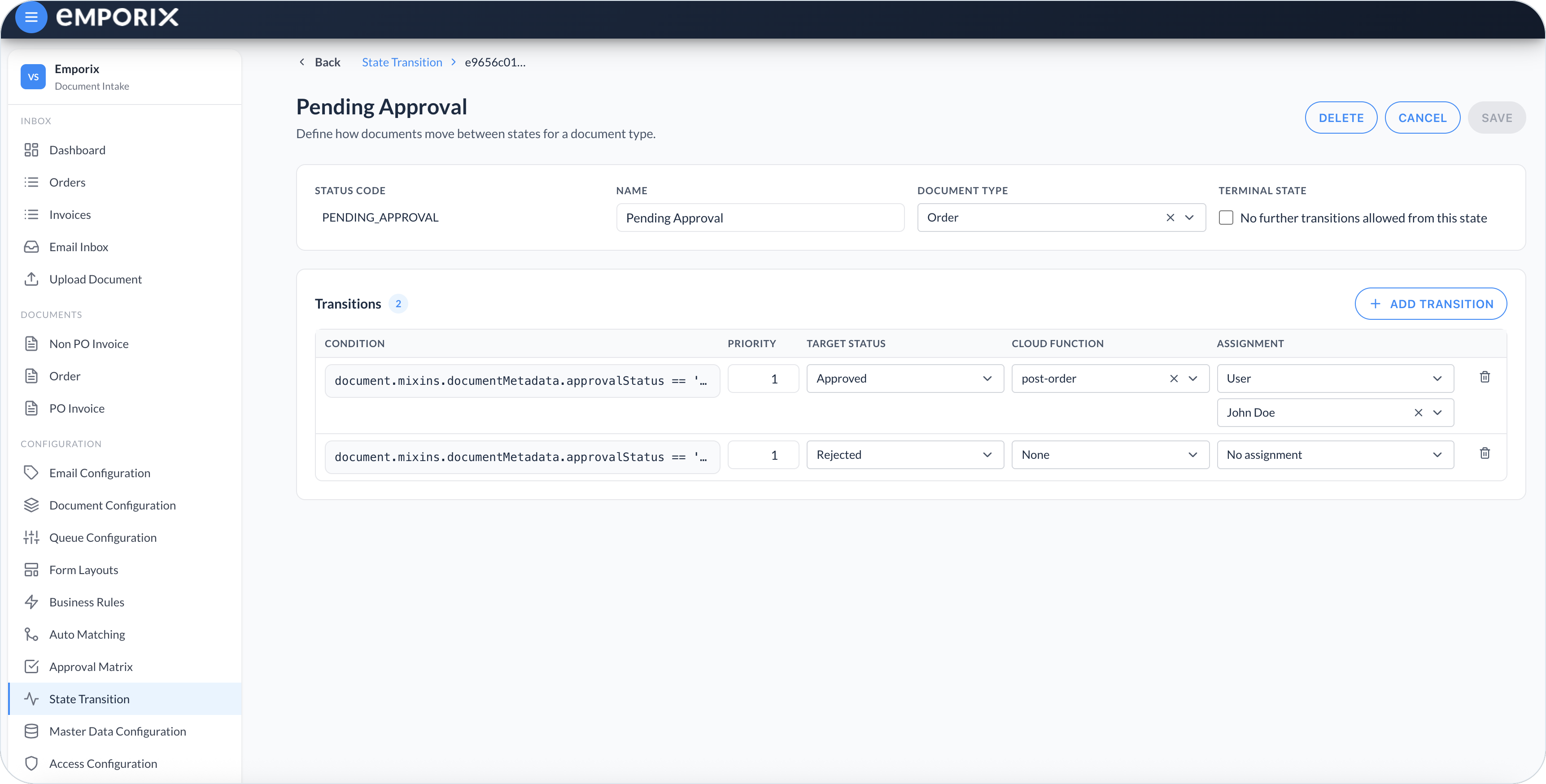Click the Dashboard grid icon
This screenshot has width=1546, height=784.
(x=31, y=150)
